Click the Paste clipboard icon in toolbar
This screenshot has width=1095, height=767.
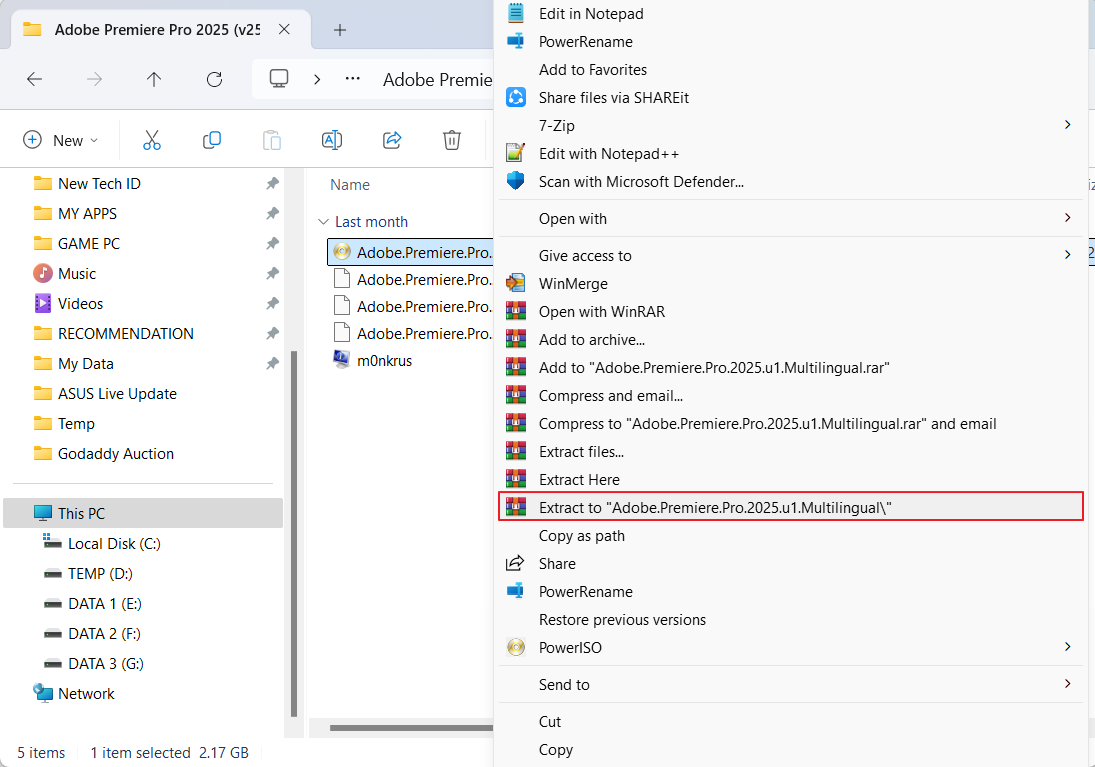[272, 140]
